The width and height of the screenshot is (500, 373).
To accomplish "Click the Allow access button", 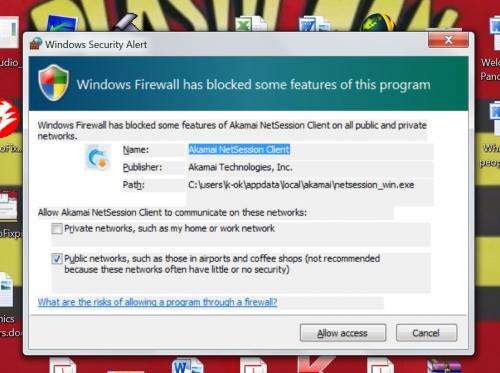I will (343, 333).
